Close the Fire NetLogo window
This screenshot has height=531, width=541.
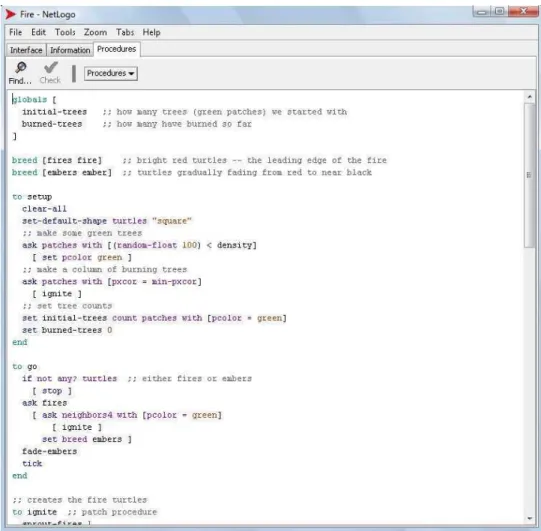pyautogui.click(x=523, y=12)
